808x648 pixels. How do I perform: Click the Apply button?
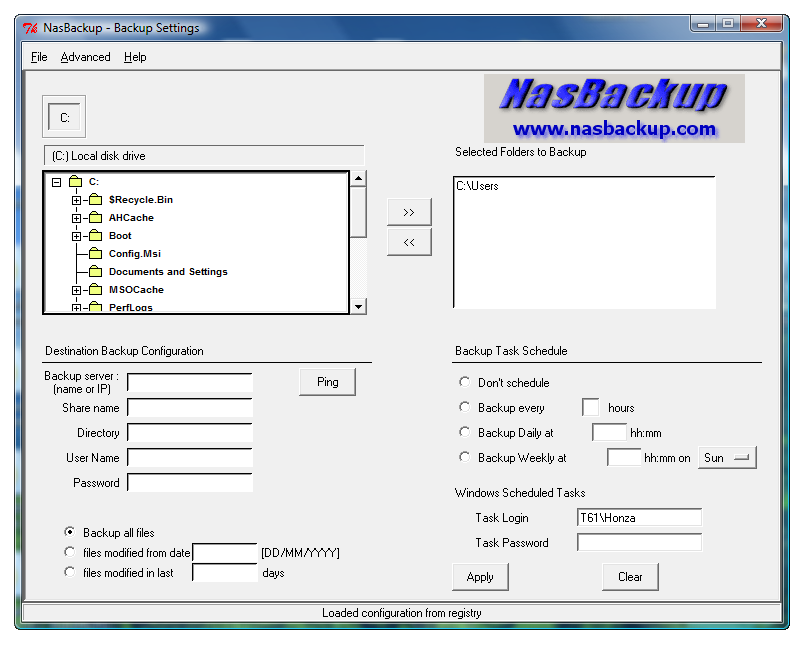coord(480,576)
